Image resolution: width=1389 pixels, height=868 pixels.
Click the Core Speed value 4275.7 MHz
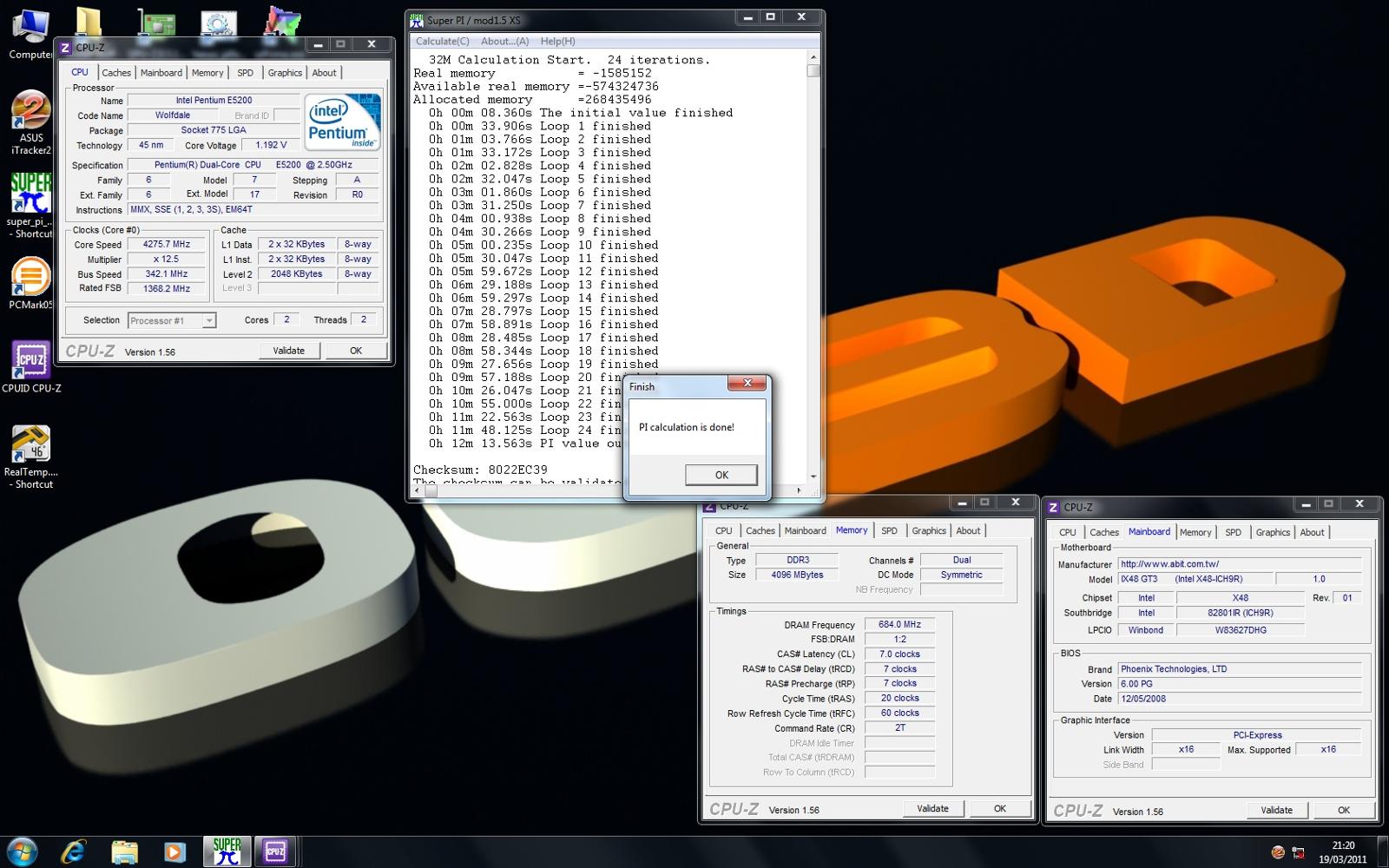167,245
